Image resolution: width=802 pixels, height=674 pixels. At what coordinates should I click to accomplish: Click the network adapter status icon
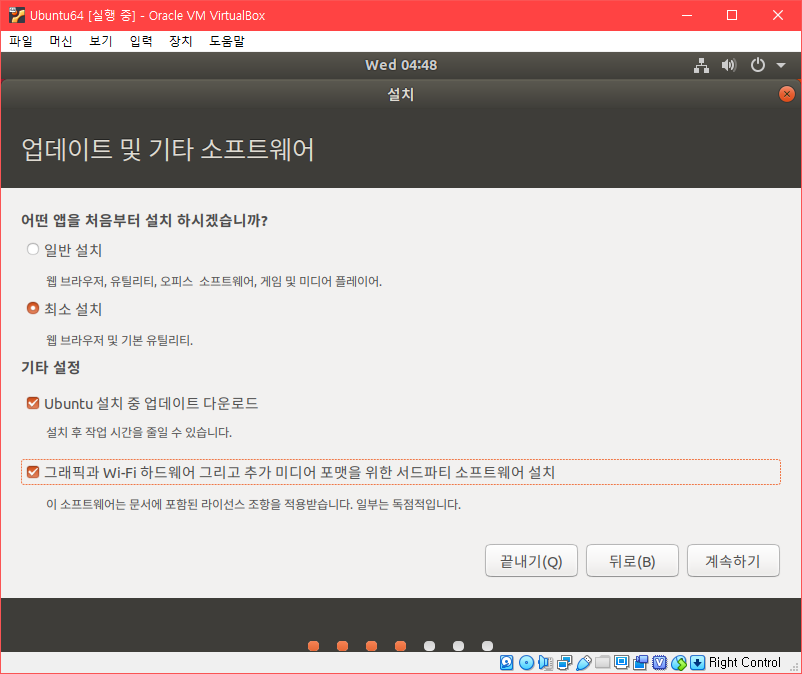click(565, 662)
